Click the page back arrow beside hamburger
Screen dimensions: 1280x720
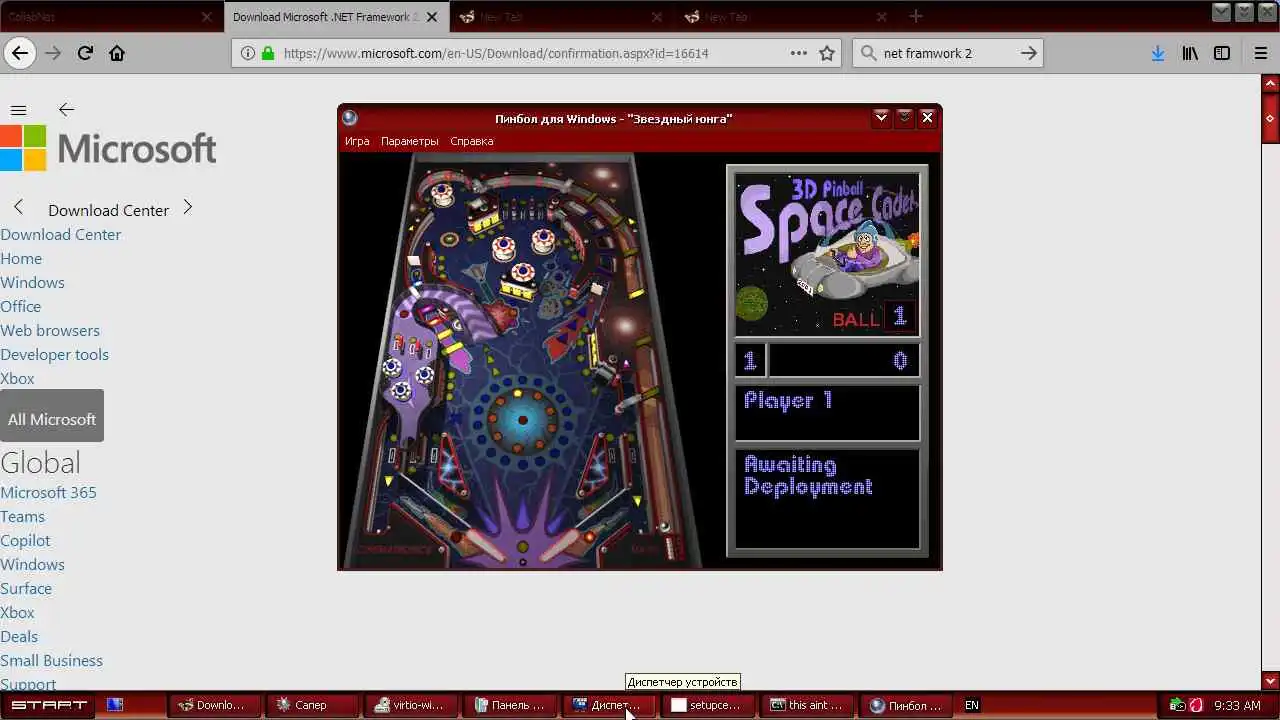[66, 110]
